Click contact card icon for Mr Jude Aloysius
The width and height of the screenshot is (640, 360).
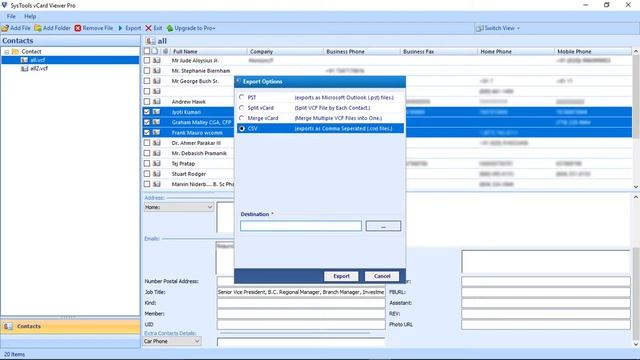[x=157, y=60]
